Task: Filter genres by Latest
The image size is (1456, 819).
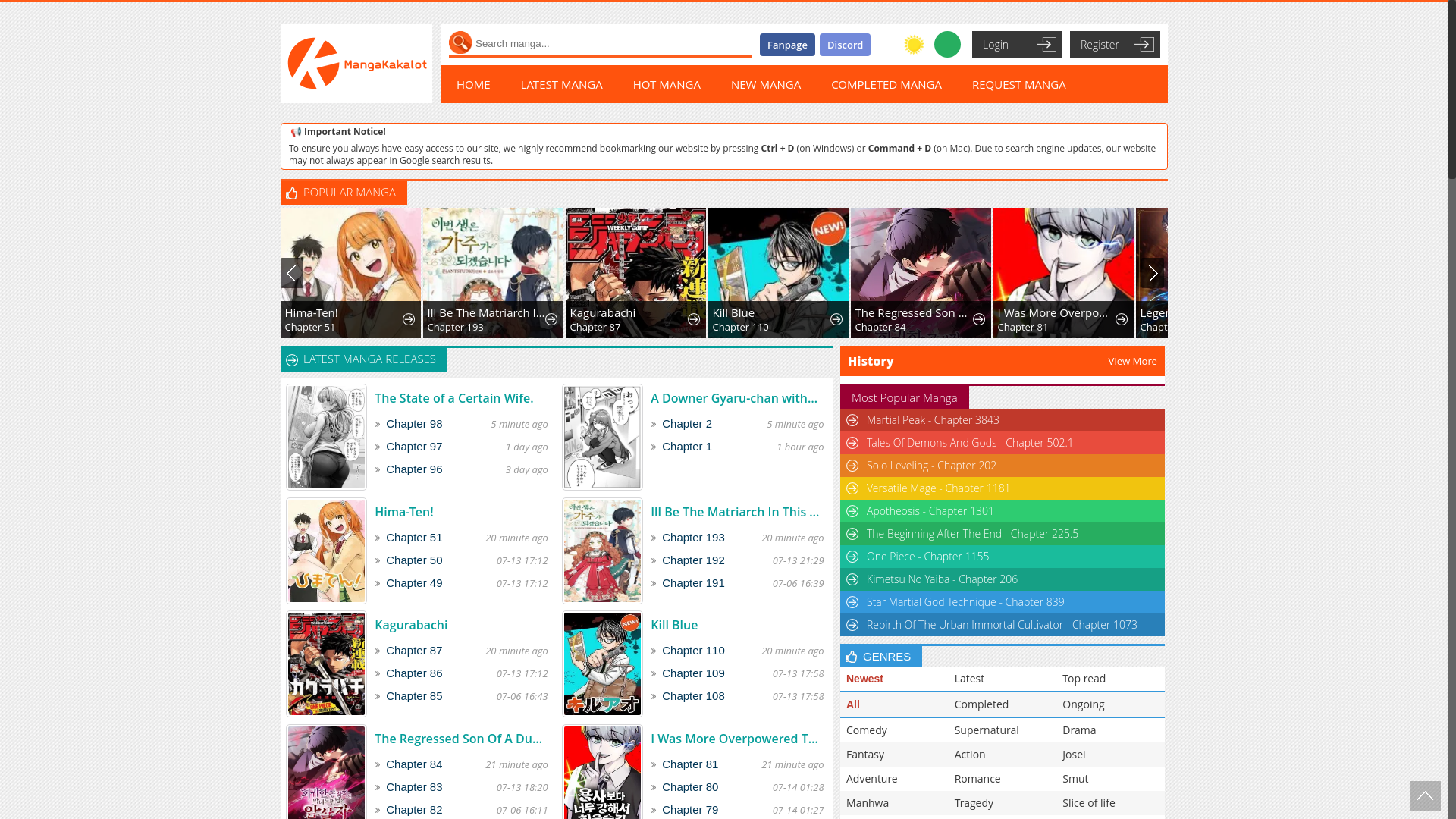Action: pyautogui.click(x=969, y=679)
